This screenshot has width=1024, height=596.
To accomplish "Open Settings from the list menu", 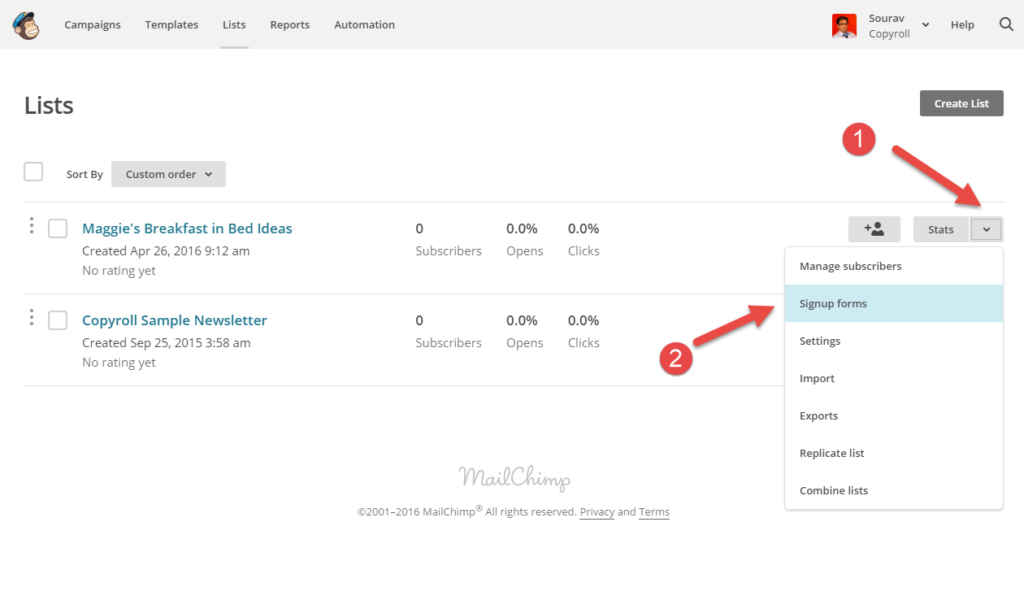I will pos(893,341).
